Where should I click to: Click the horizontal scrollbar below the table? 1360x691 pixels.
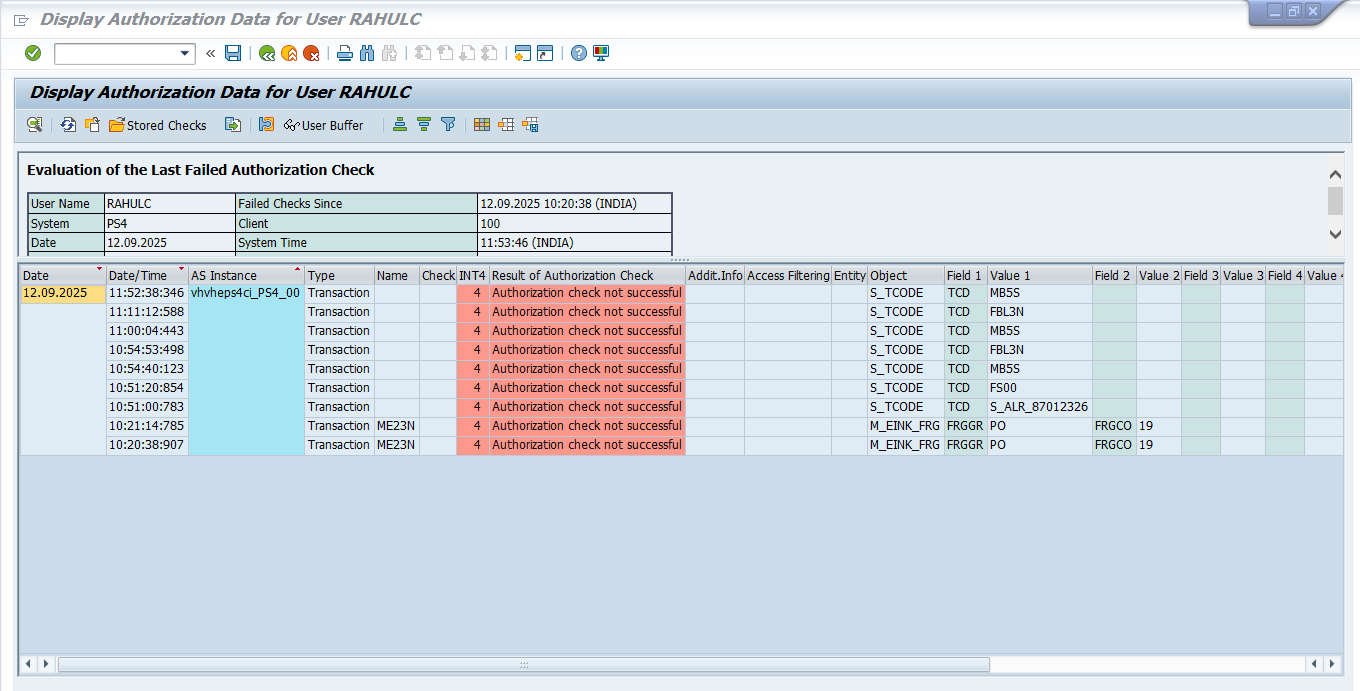pyautogui.click(x=523, y=664)
